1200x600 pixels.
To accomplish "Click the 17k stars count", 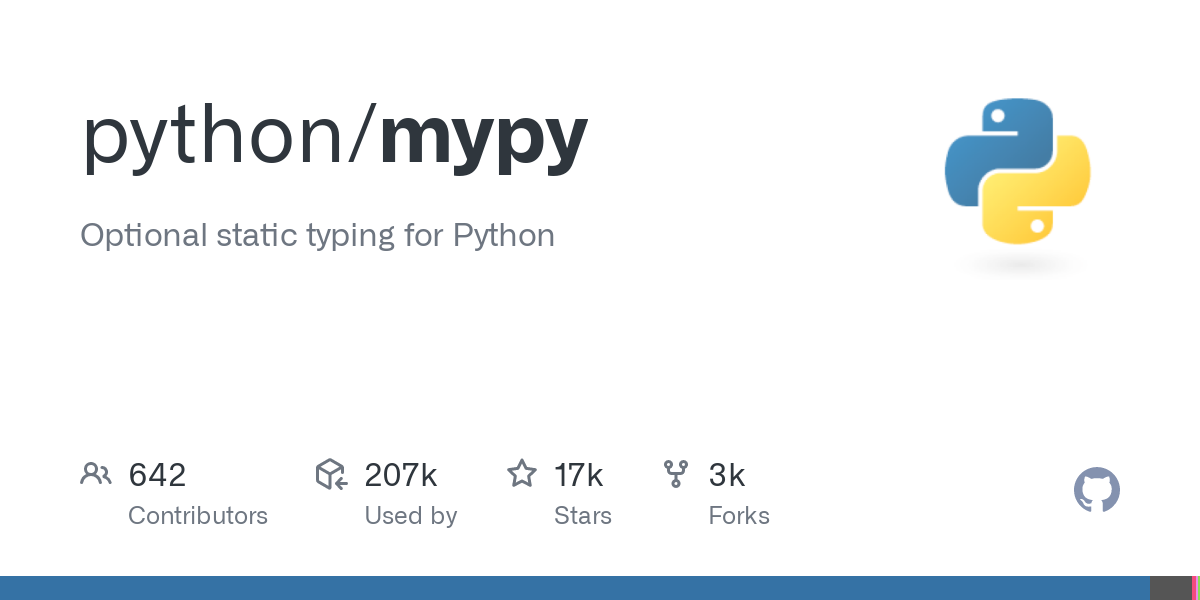I will point(578,475).
